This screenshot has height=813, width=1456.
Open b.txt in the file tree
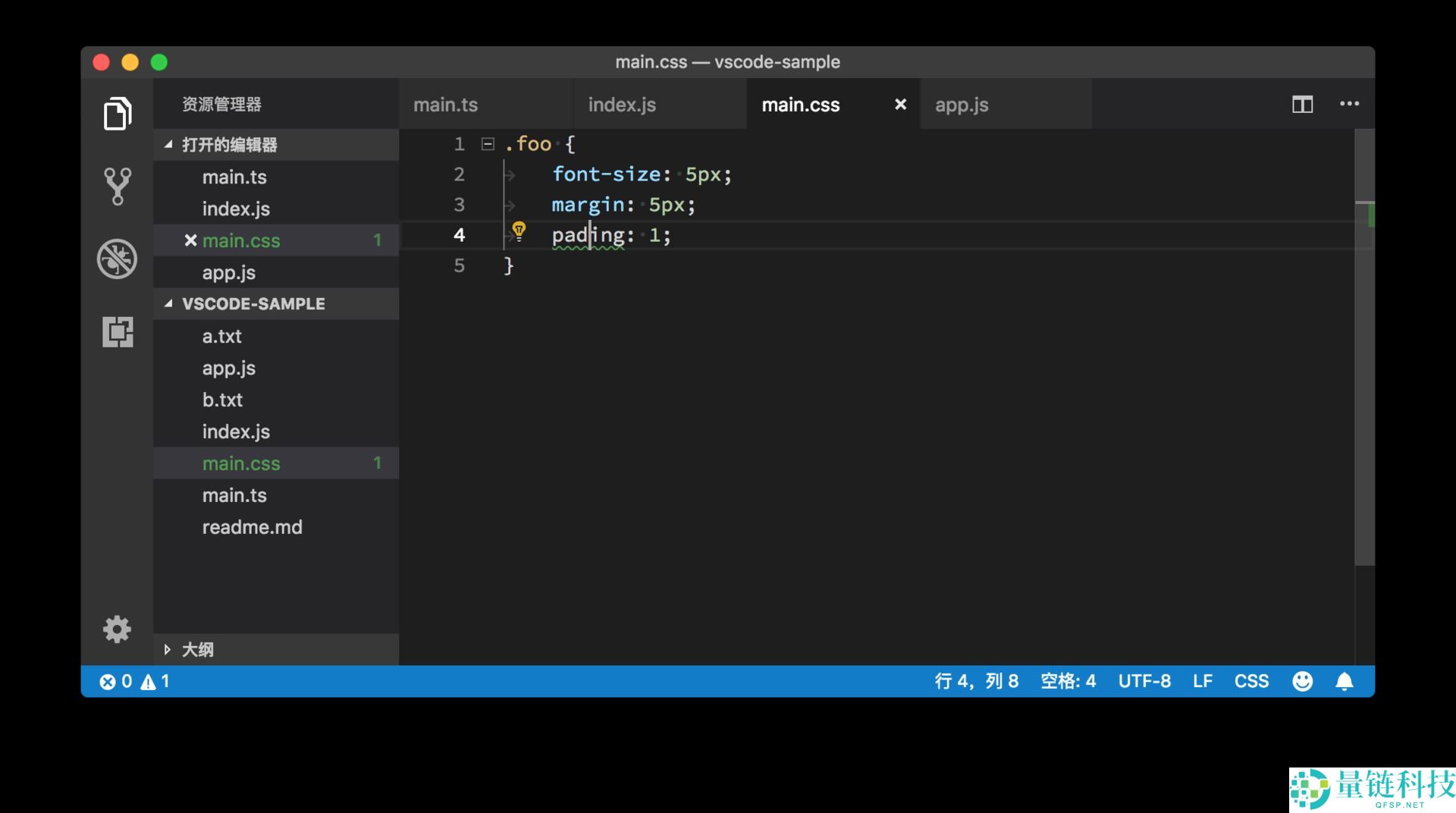click(276, 400)
